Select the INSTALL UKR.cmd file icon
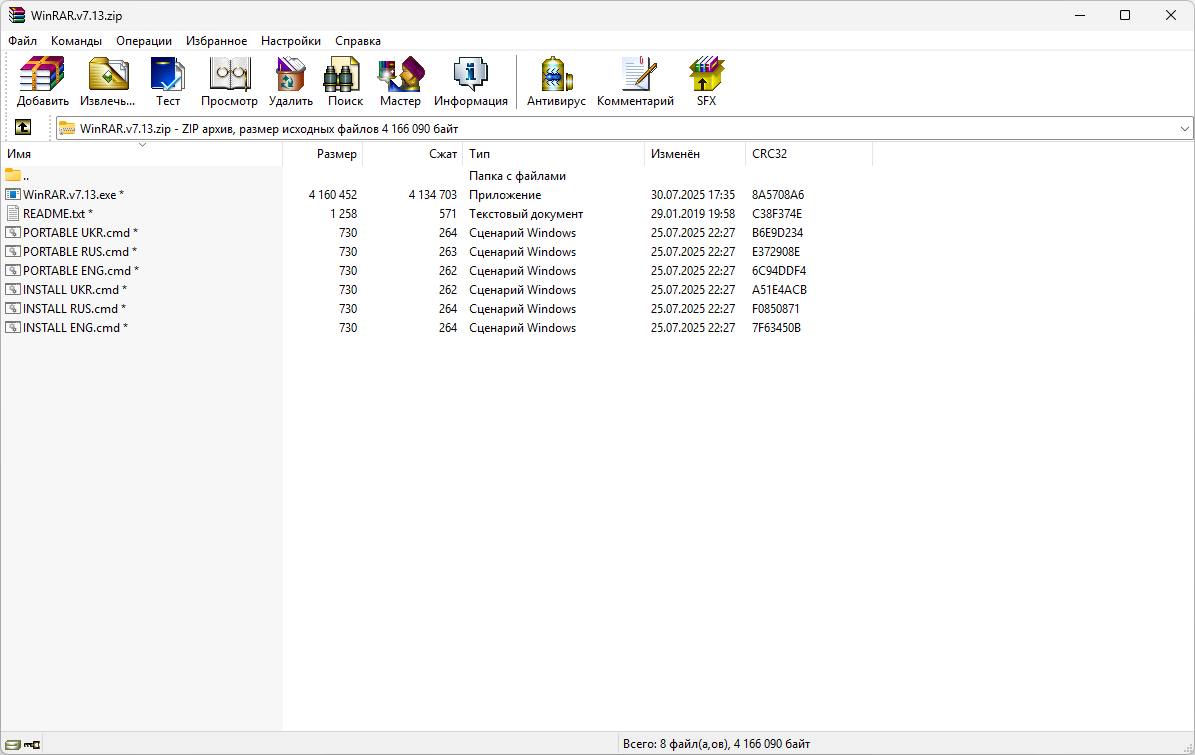The image size is (1195, 755). click(13, 290)
